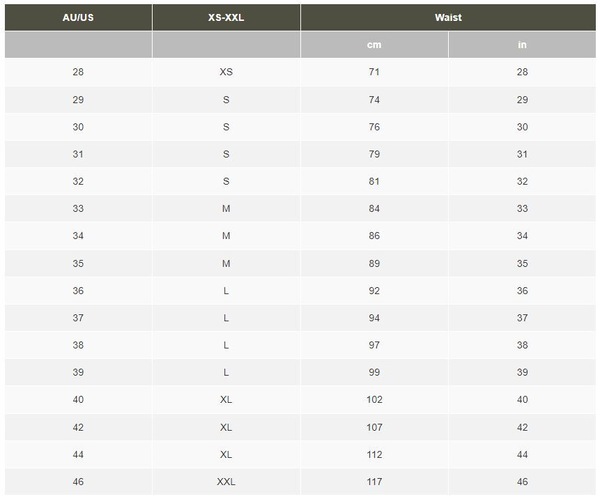
Task: Click AU/US size 29 in first column
Action: tap(78, 100)
